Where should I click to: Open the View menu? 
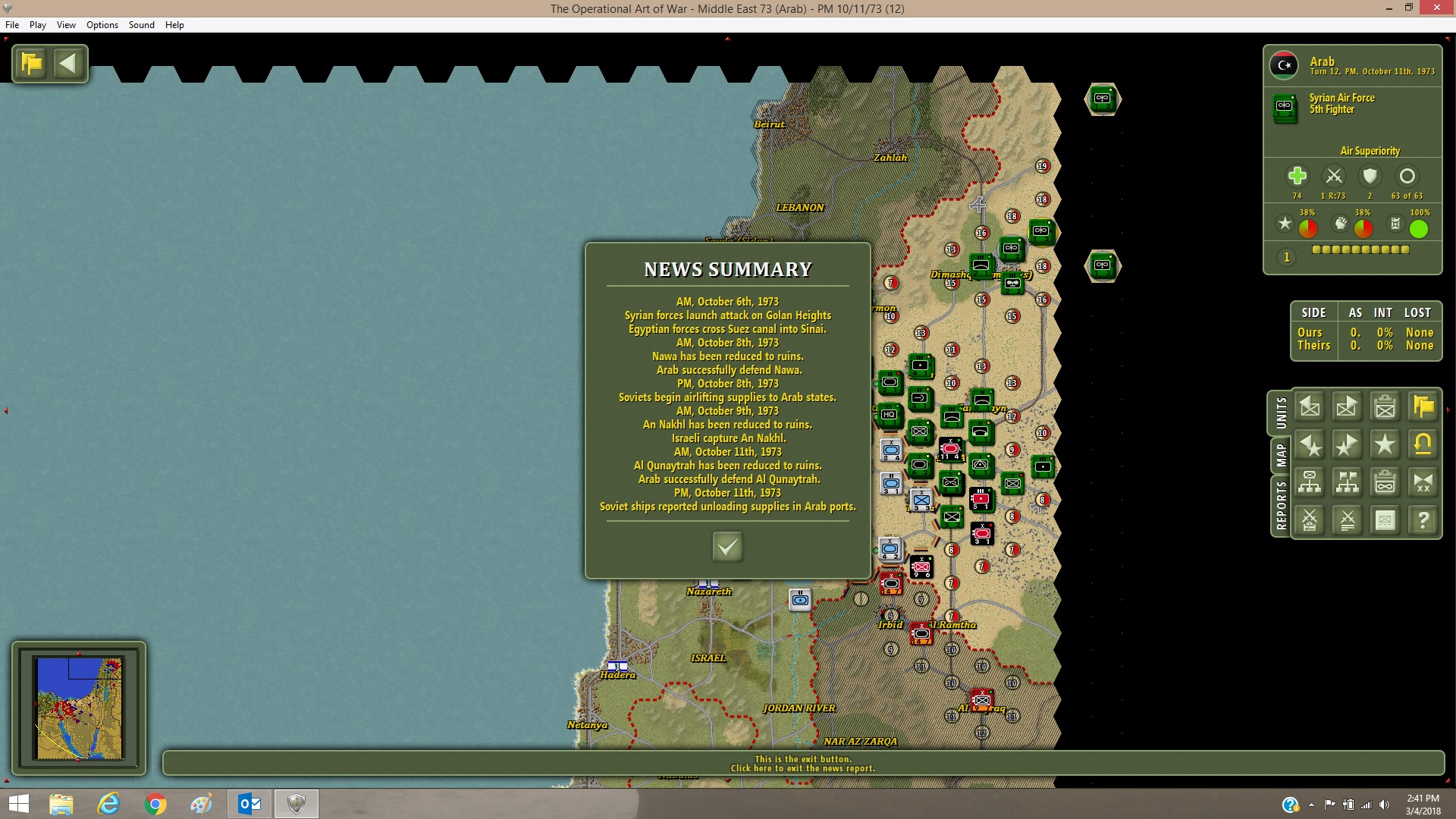[66, 25]
